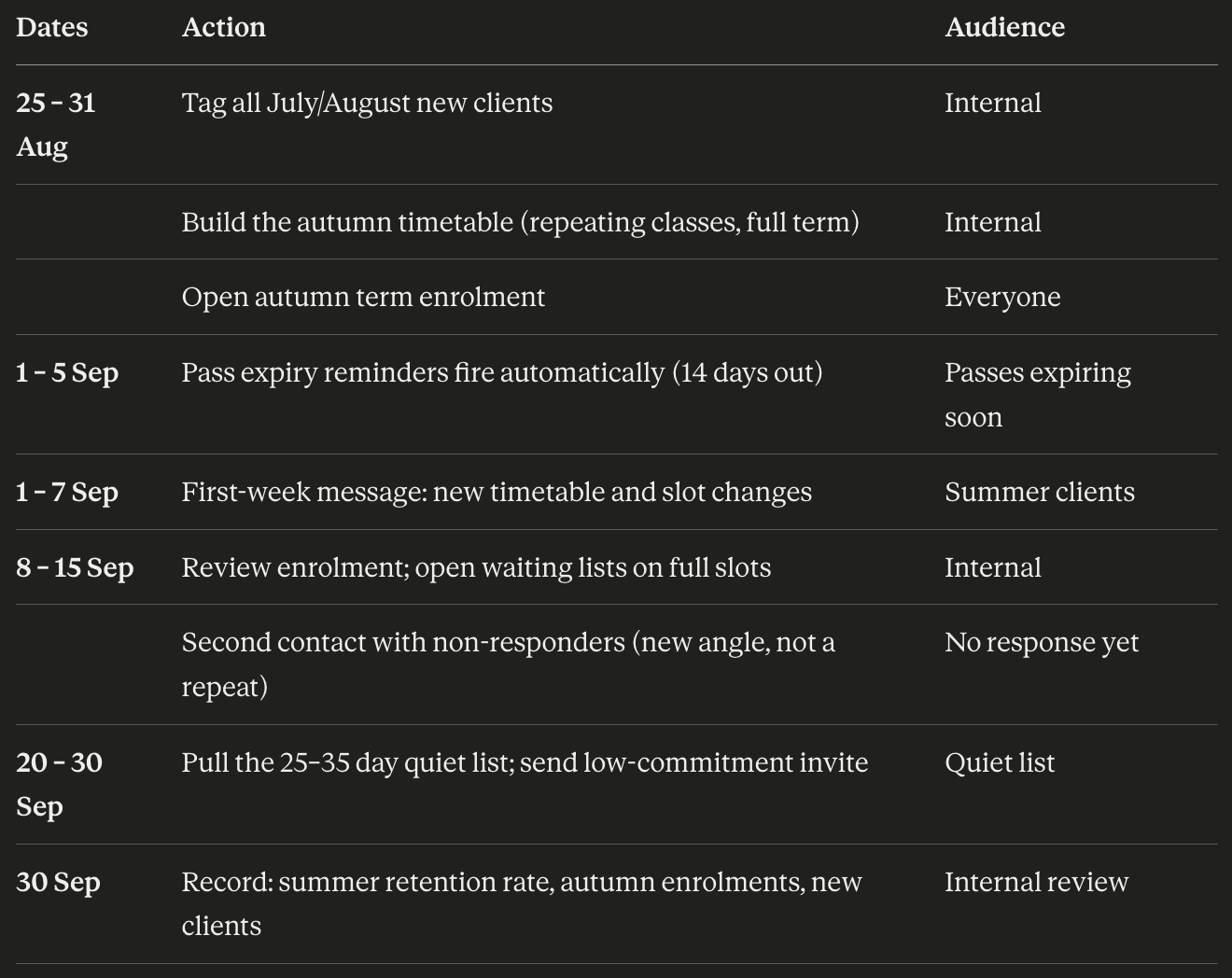The height and width of the screenshot is (978, 1232).
Task: Select the 25 – 31 Aug date cell
Action: point(56,124)
